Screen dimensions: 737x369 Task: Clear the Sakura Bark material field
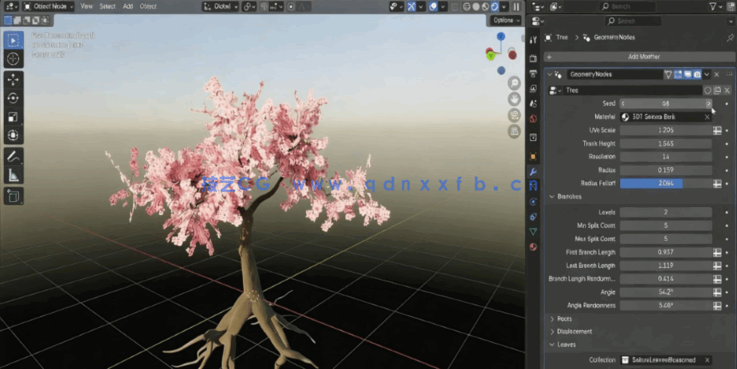pos(707,117)
